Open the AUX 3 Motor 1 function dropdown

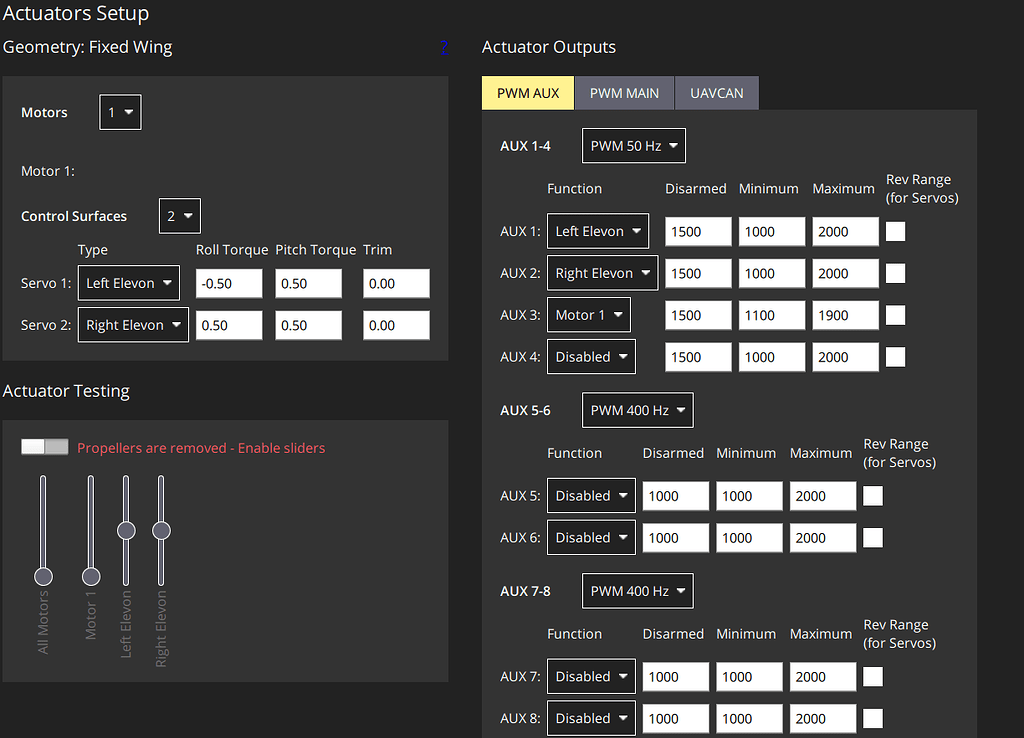pyautogui.click(x=586, y=314)
